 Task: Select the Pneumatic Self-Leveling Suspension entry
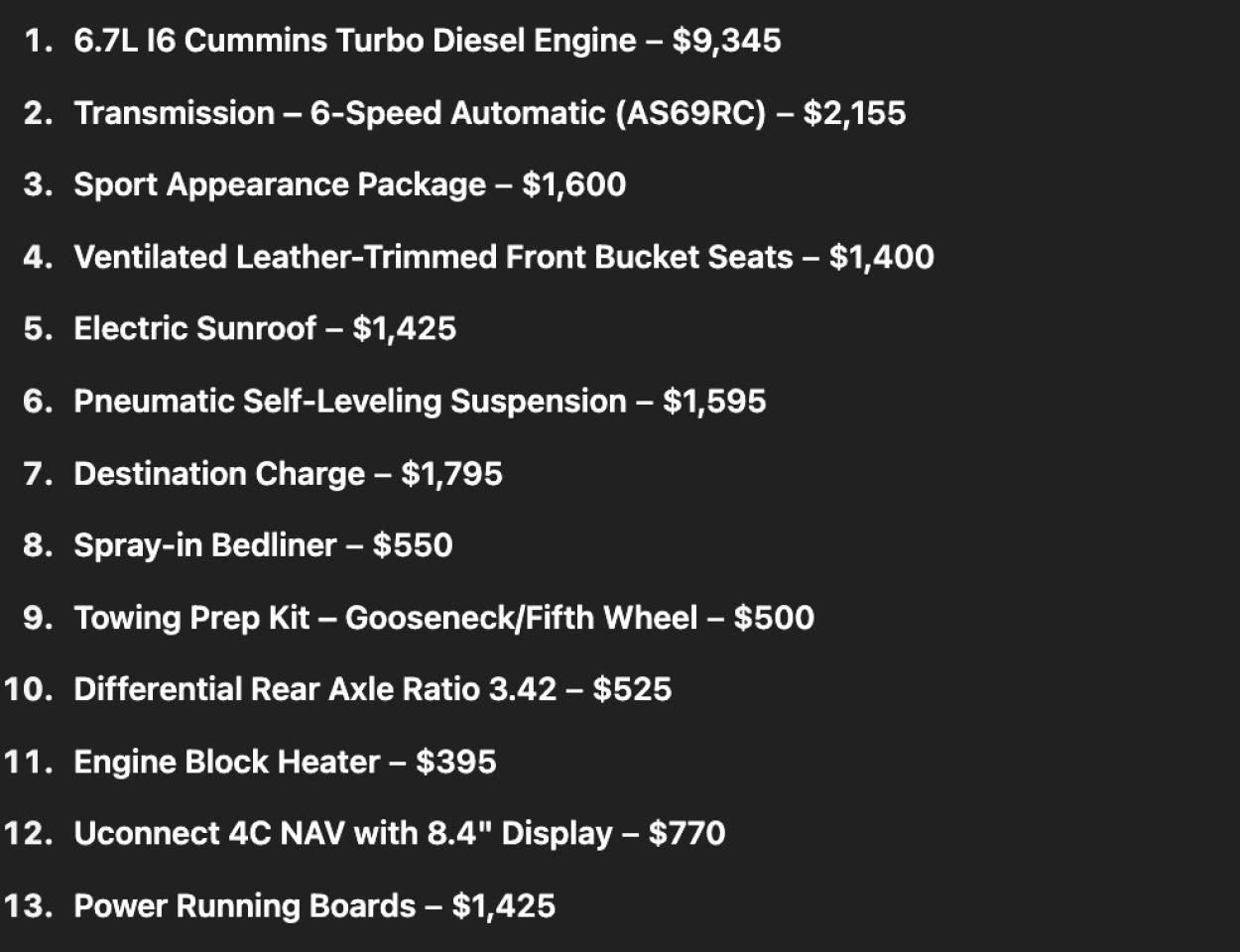pyautogui.click(x=420, y=402)
